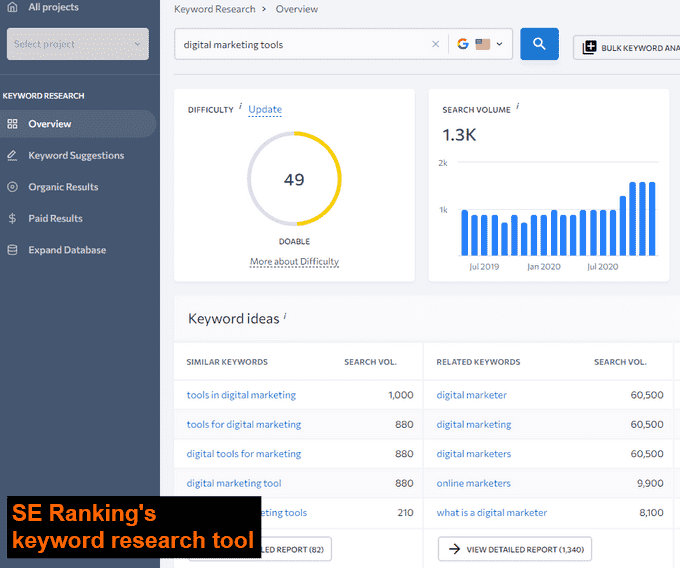This screenshot has width=680, height=568.
Task: Click the latest search volume bar
Action: click(652, 219)
